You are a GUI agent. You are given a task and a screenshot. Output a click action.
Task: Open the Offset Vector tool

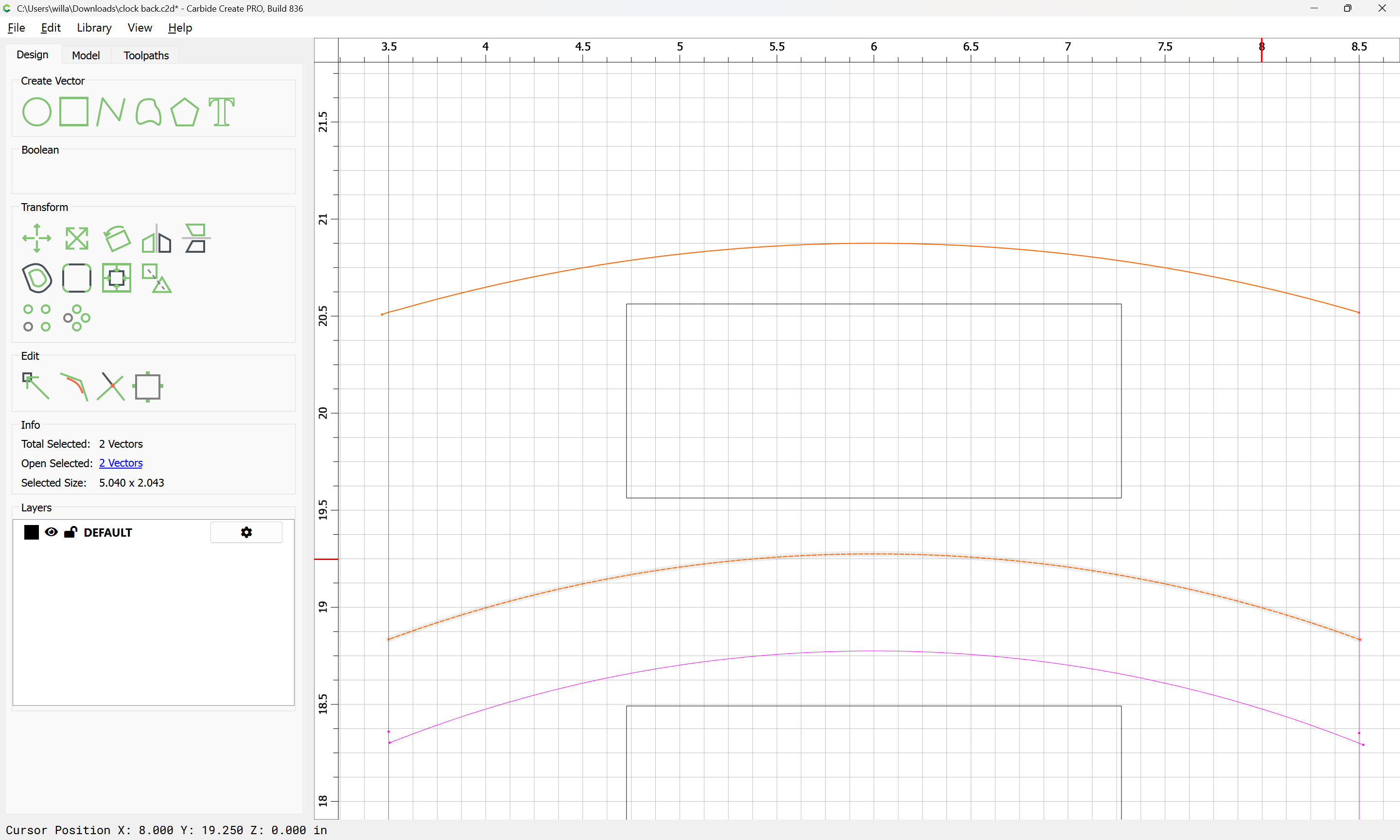pos(37,278)
